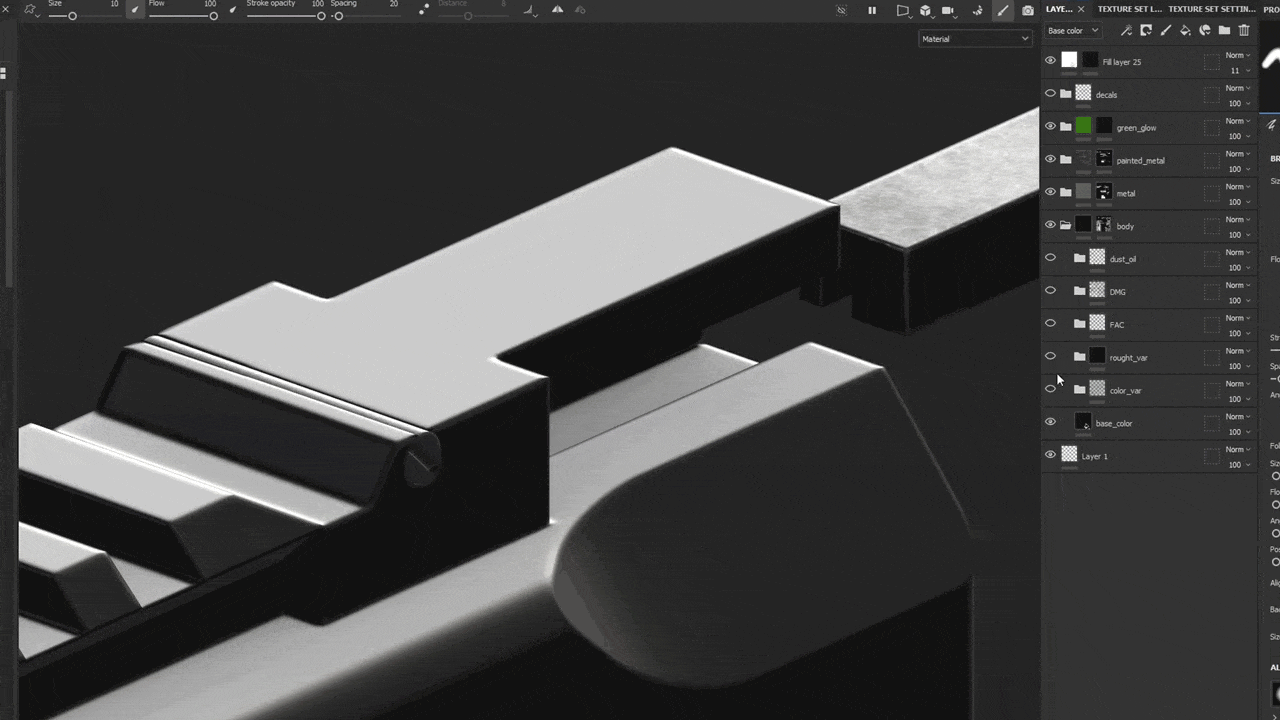Open symmetry settings icon
The width and height of the screenshot is (1280, 720).
pyautogui.click(x=580, y=10)
